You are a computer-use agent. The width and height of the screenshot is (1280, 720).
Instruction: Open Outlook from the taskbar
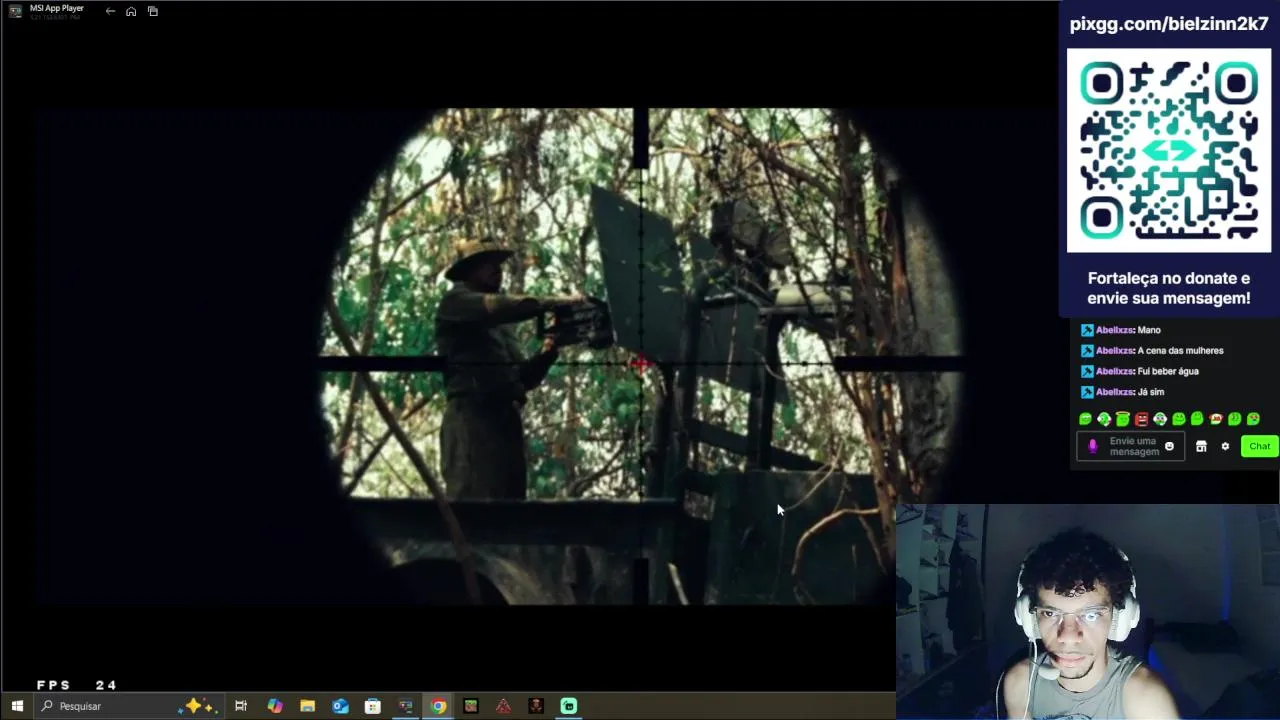340,706
